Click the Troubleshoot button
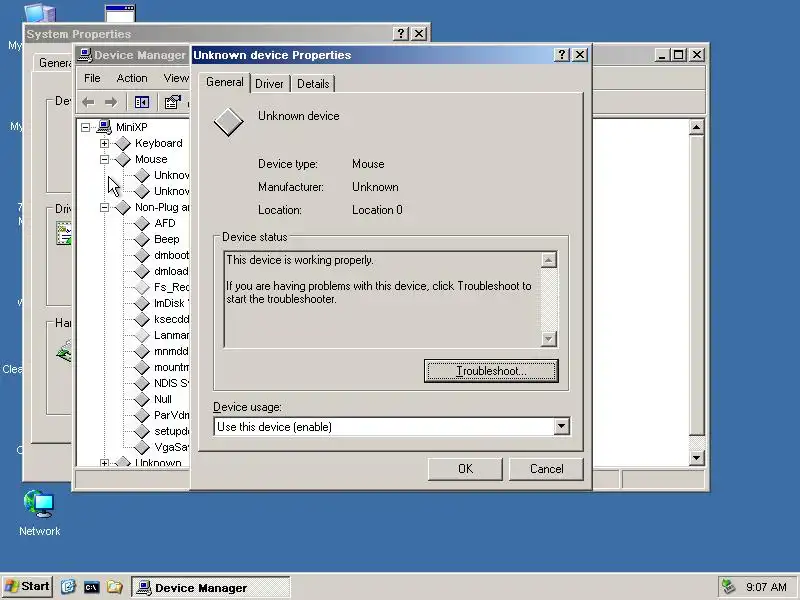This screenshot has height=600, width=800. coord(491,371)
